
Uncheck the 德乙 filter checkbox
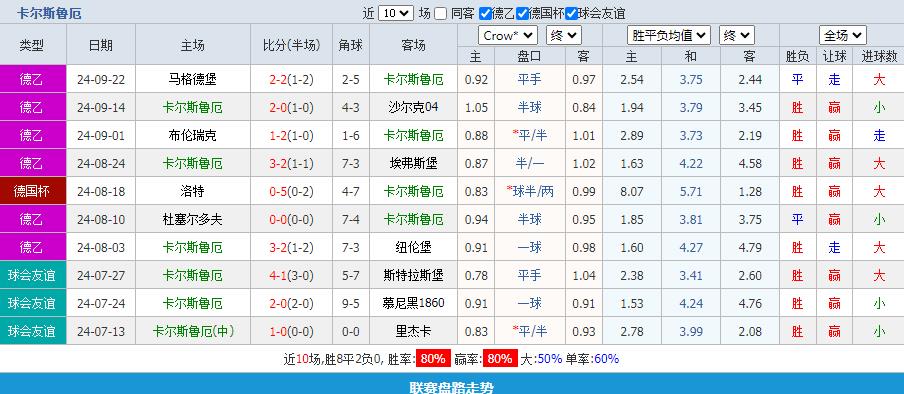[x=485, y=13]
